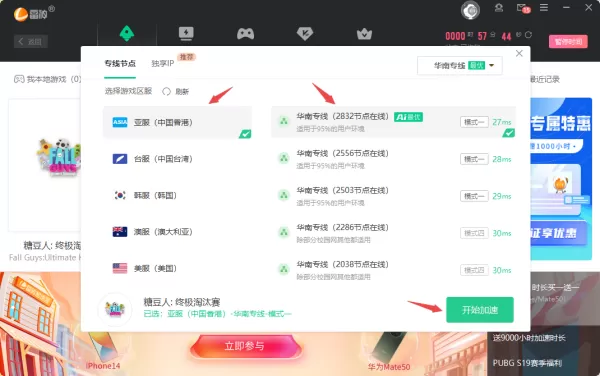Select the 韩服（韩国）server region
This screenshot has width=600, height=376.
[178, 195]
